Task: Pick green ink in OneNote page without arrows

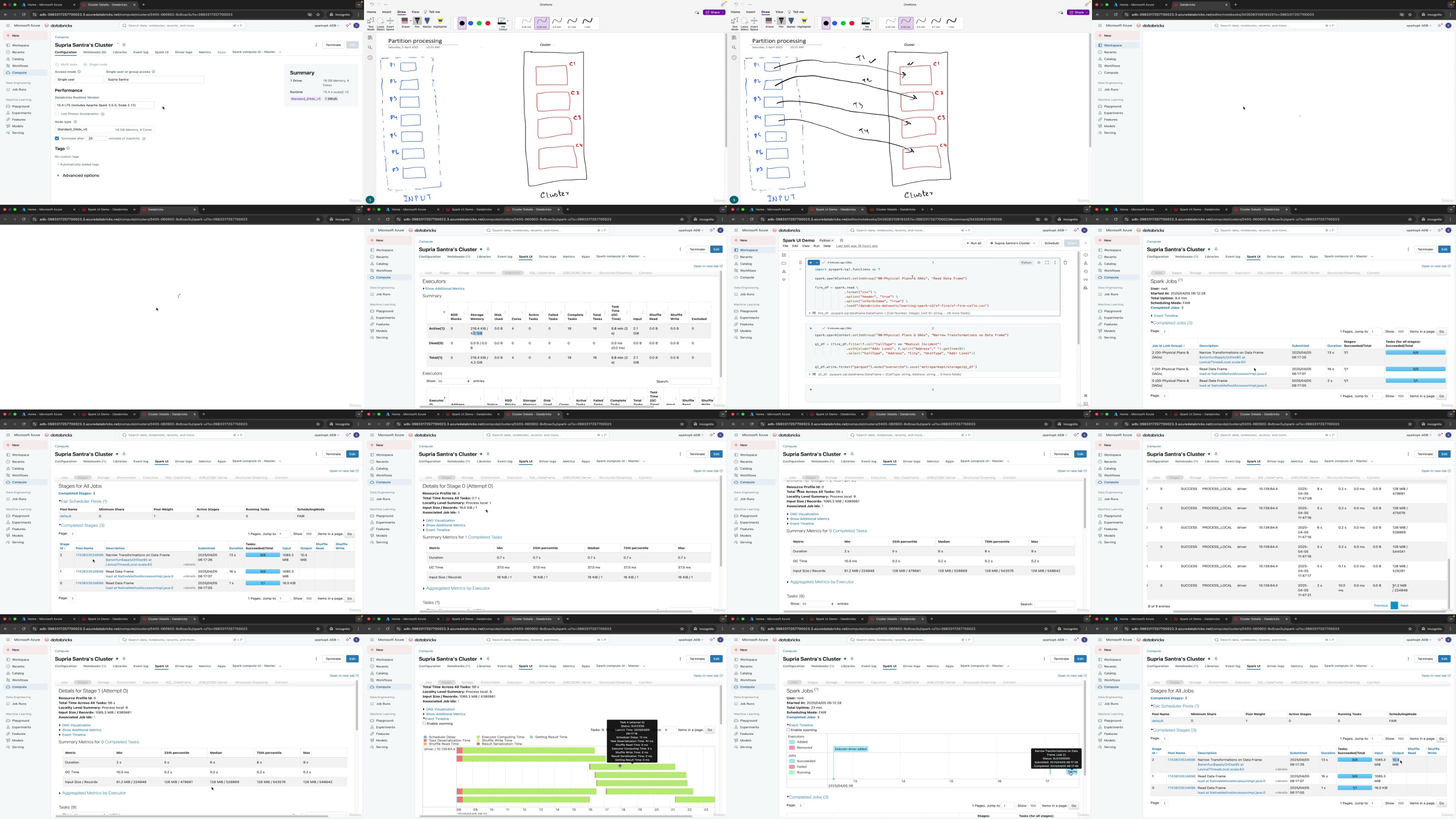Action: 479,23
